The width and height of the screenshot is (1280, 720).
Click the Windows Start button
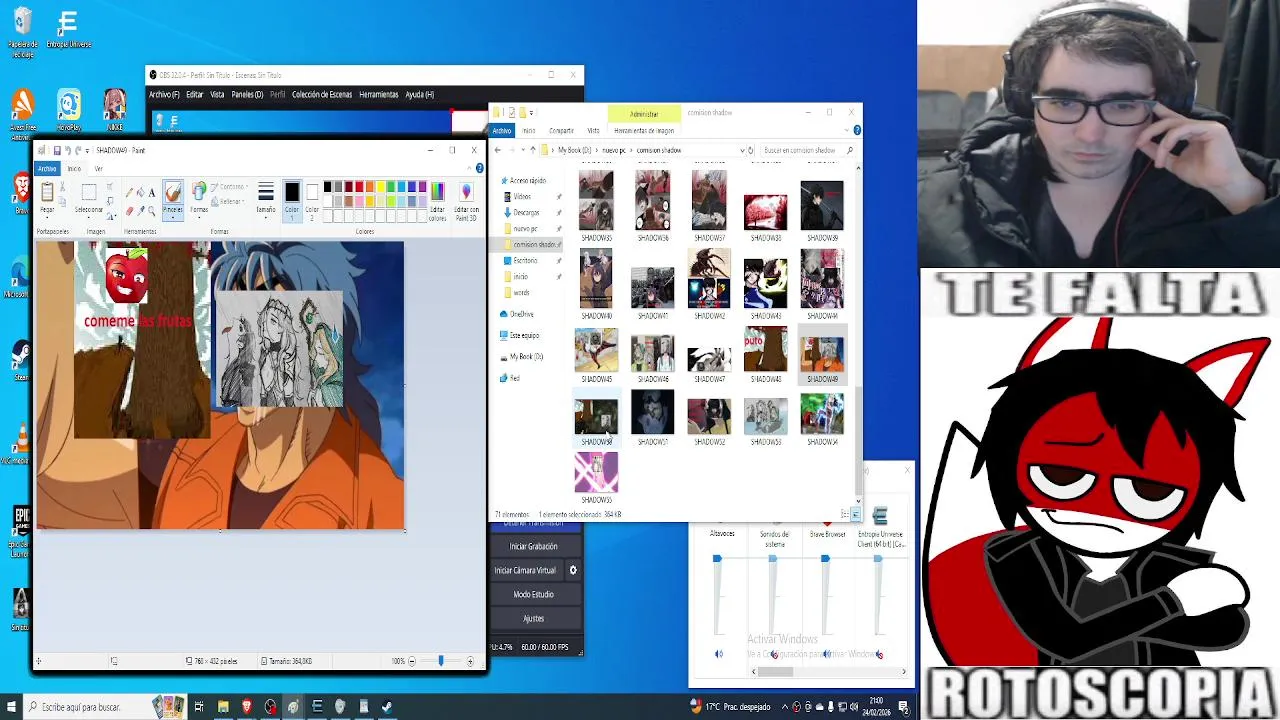point(10,707)
